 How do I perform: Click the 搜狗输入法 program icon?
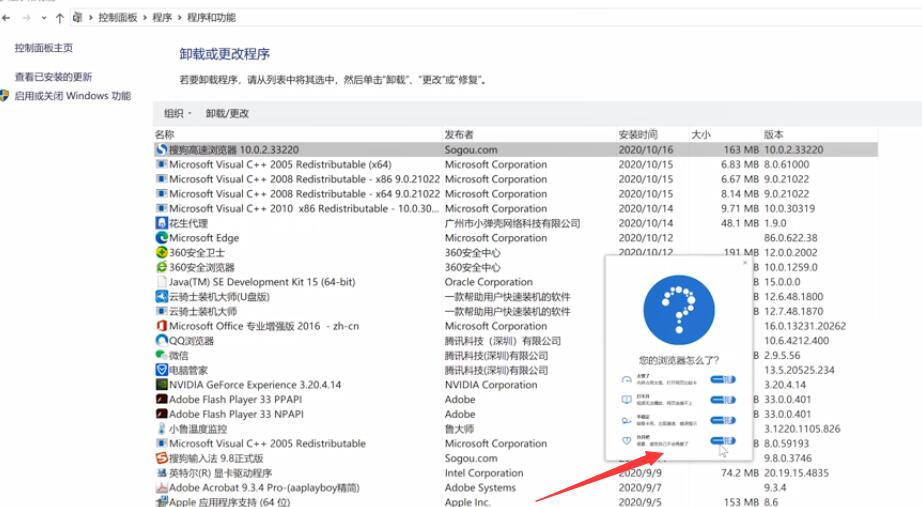162,458
